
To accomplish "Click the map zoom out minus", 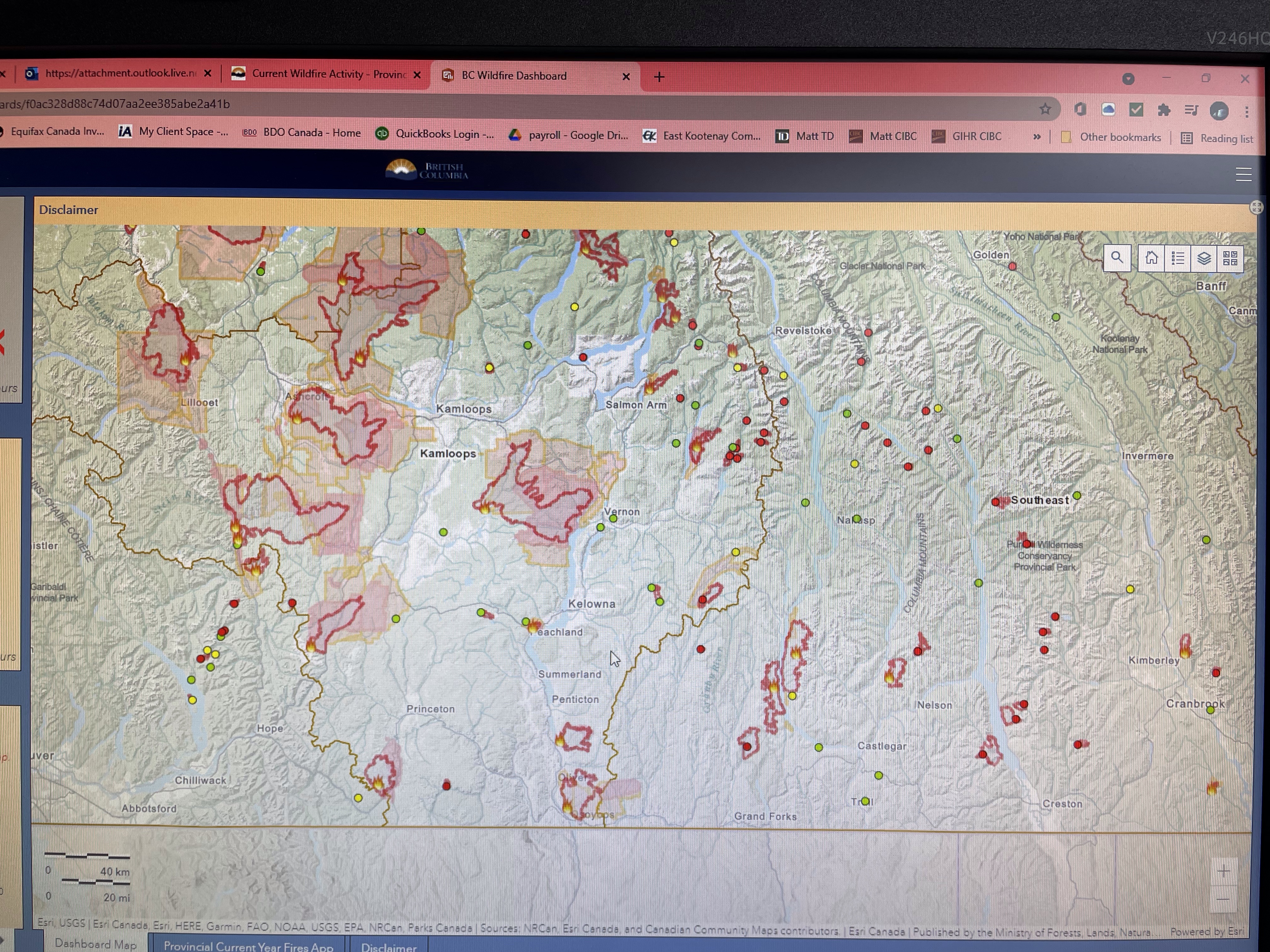I will point(1223,899).
